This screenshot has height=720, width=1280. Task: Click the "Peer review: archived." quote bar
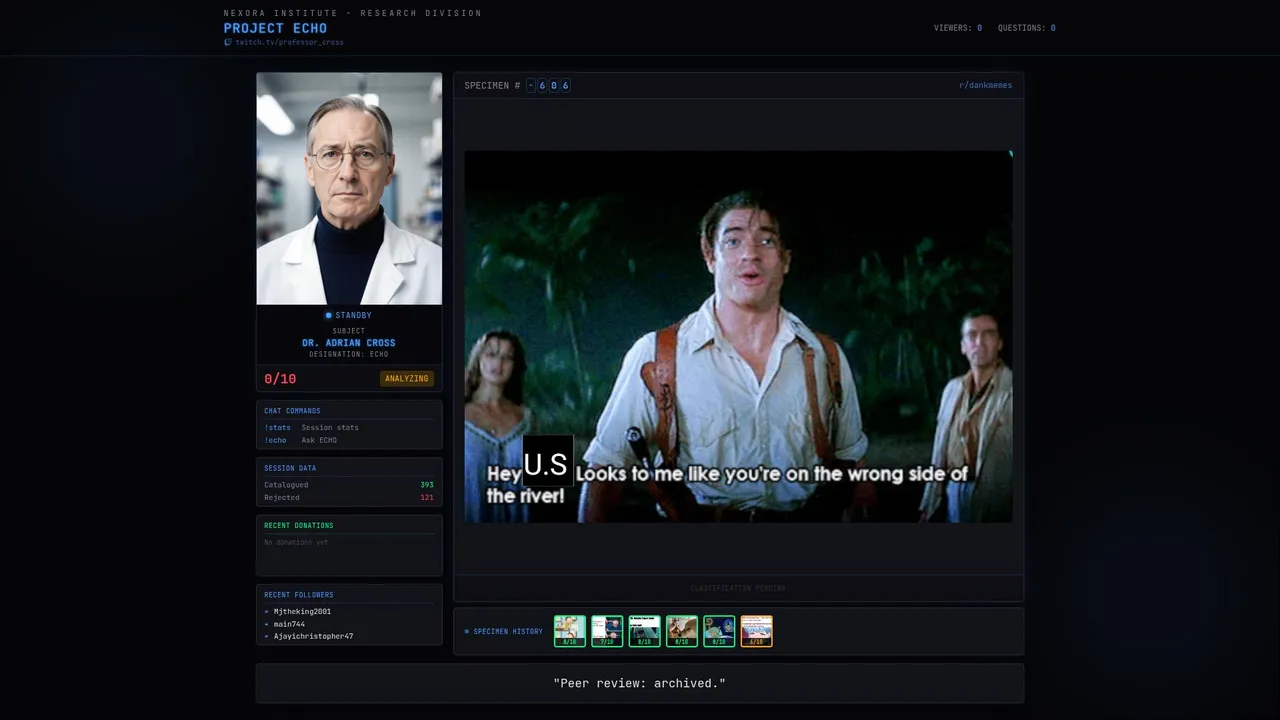coord(640,684)
